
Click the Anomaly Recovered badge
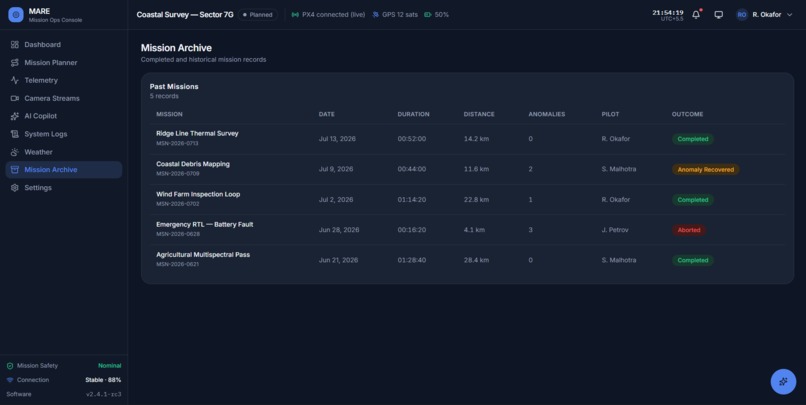click(705, 169)
